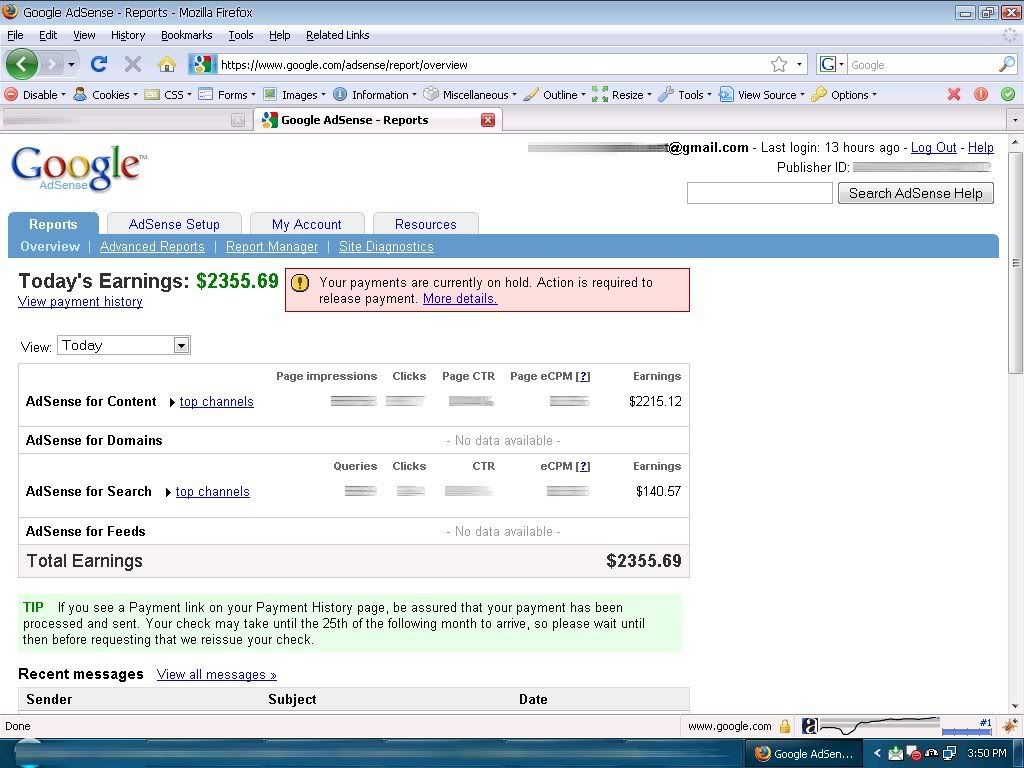
Task: Click the AdSense help search input field
Action: [760, 193]
